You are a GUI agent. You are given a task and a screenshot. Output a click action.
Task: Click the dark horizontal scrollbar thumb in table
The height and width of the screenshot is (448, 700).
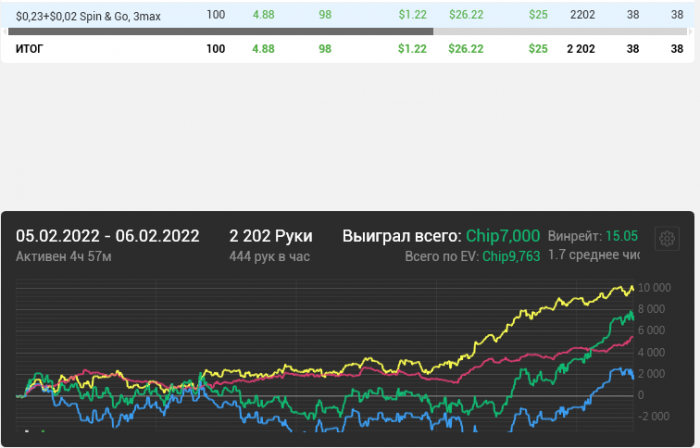coord(220,31)
